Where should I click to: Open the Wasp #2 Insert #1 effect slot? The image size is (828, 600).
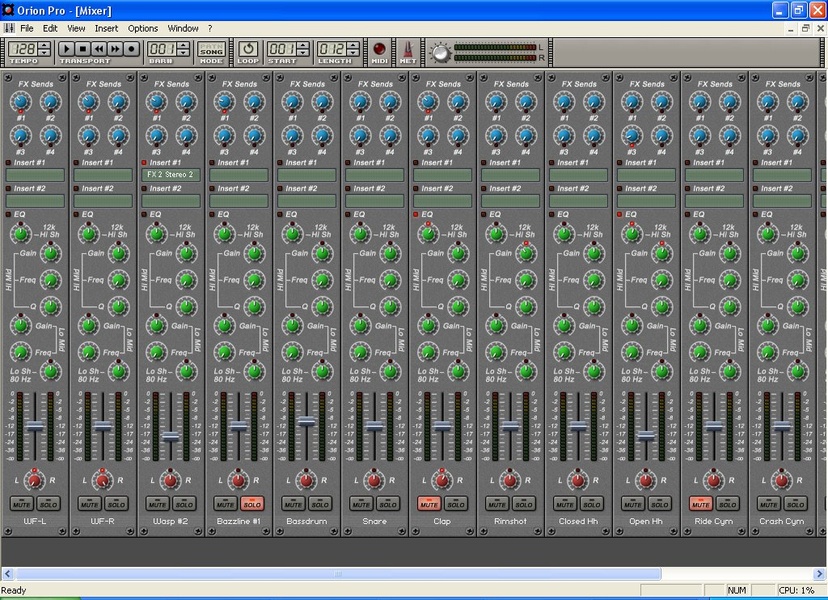[171, 175]
